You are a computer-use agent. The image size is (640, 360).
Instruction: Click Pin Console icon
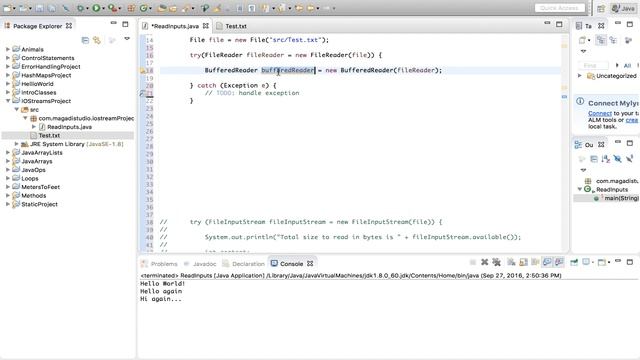tap(574, 262)
